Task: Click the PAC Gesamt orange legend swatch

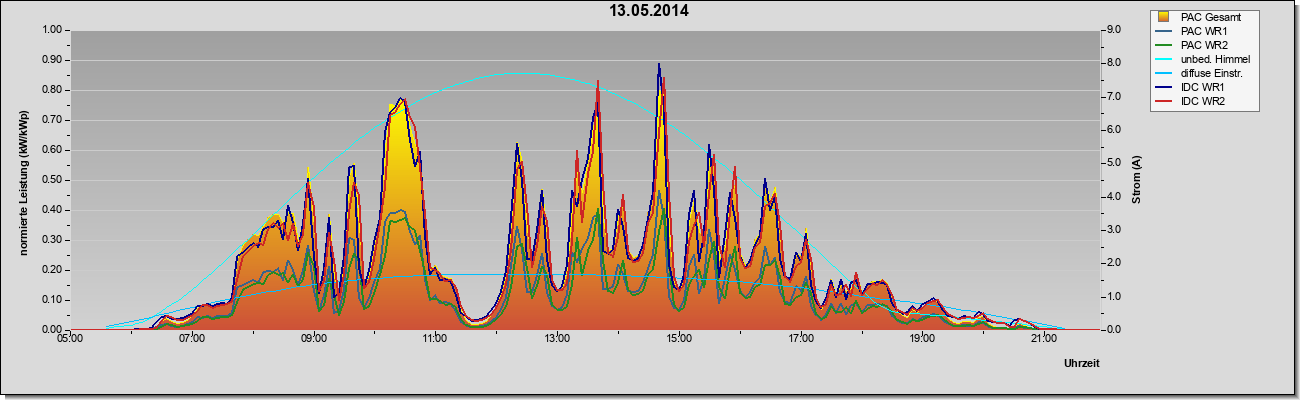Action: 1163,17
